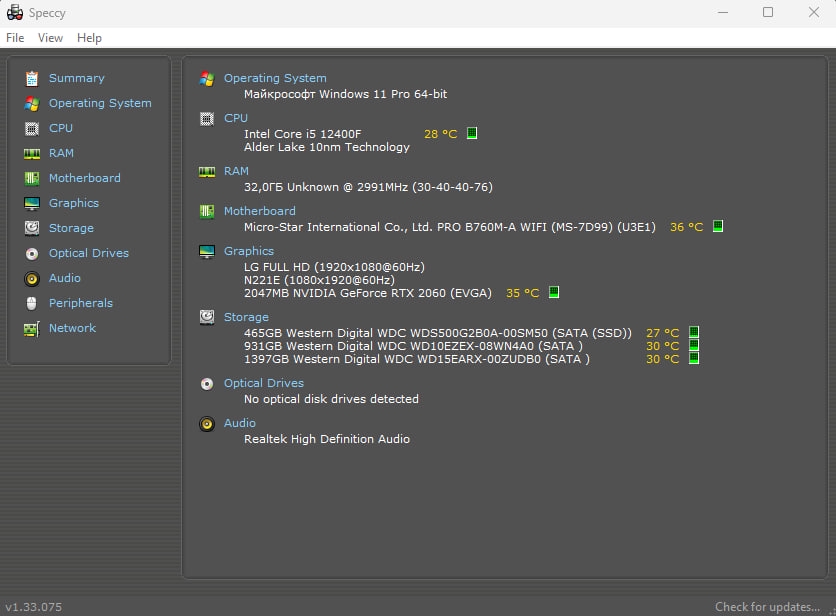This screenshot has width=836, height=616.
Task: Click the Speccy app icon in the title bar
Action: 15,12
